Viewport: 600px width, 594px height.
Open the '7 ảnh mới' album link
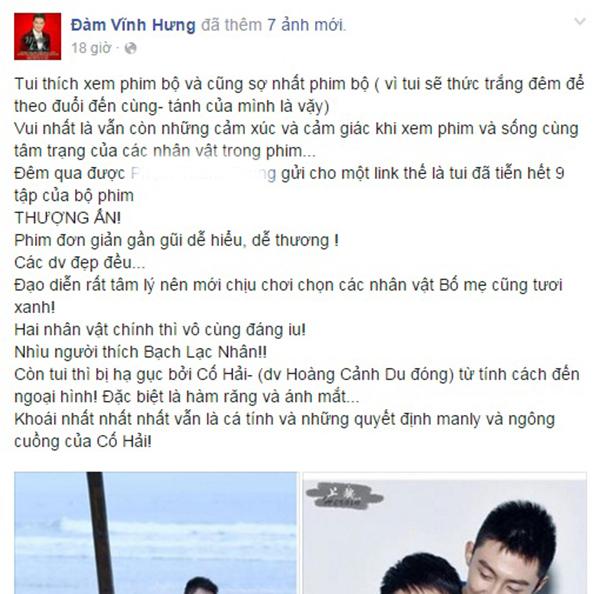(306, 25)
